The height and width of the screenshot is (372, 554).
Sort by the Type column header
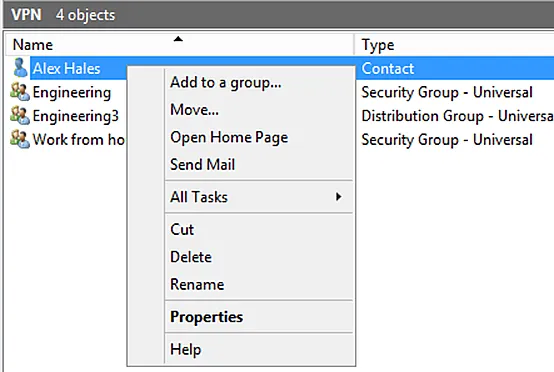pos(454,45)
